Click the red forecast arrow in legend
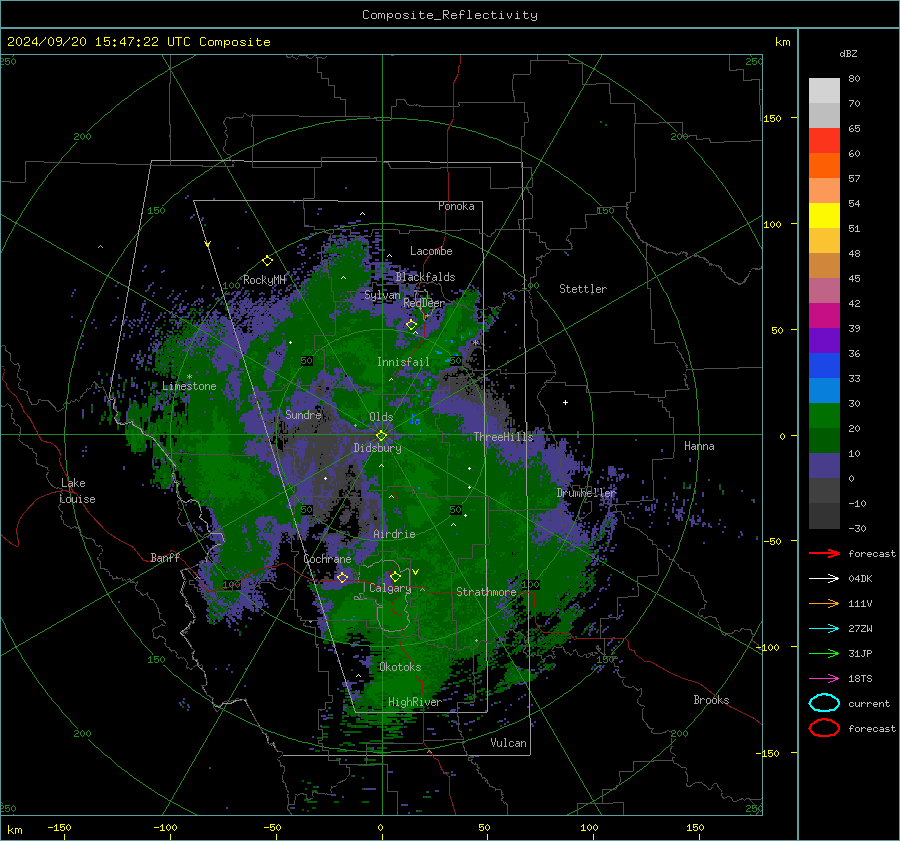 point(824,553)
